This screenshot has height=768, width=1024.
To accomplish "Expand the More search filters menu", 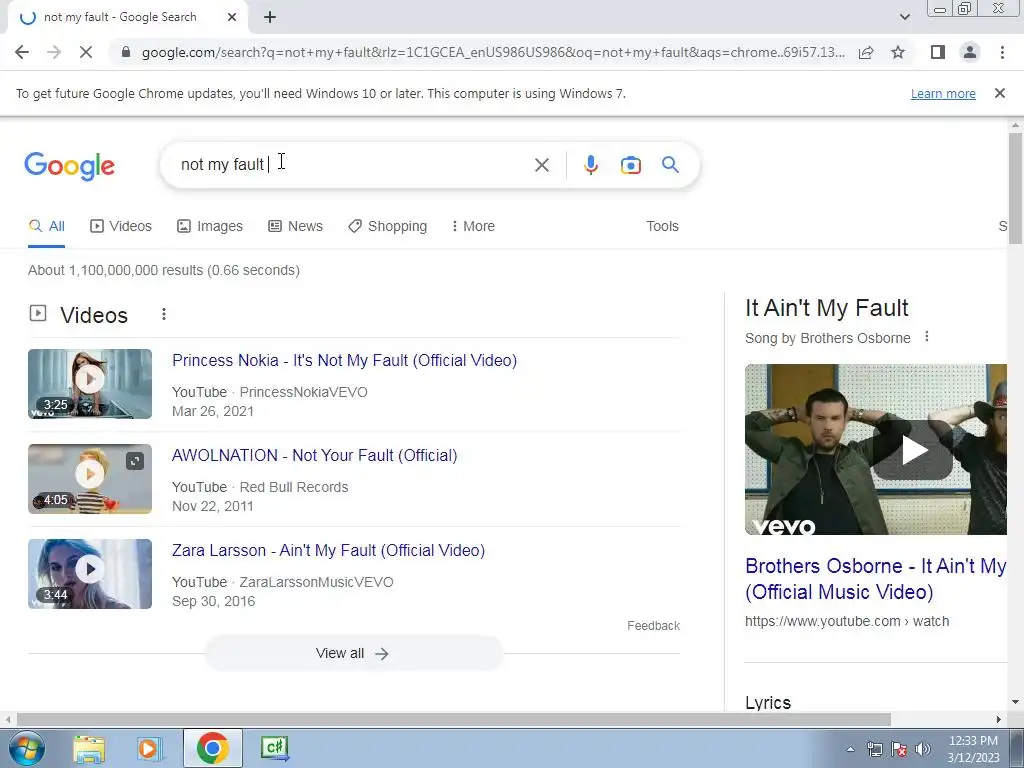I will tap(473, 226).
